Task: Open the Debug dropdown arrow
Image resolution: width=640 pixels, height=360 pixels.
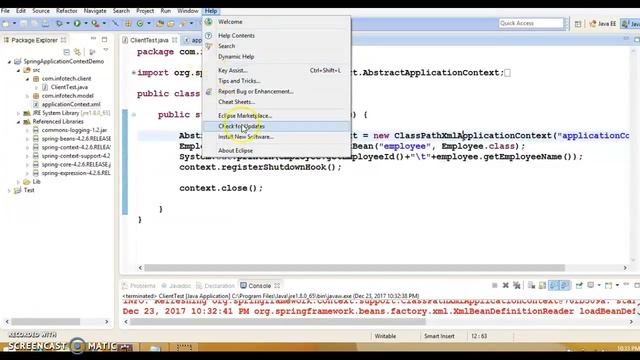Action: coord(68,23)
